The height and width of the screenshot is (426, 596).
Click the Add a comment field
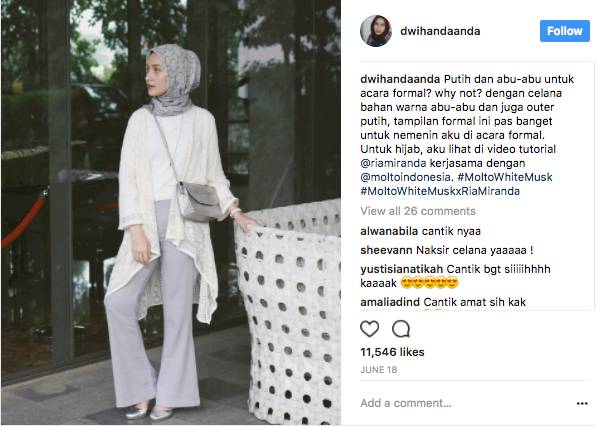[x=466, y=403]
